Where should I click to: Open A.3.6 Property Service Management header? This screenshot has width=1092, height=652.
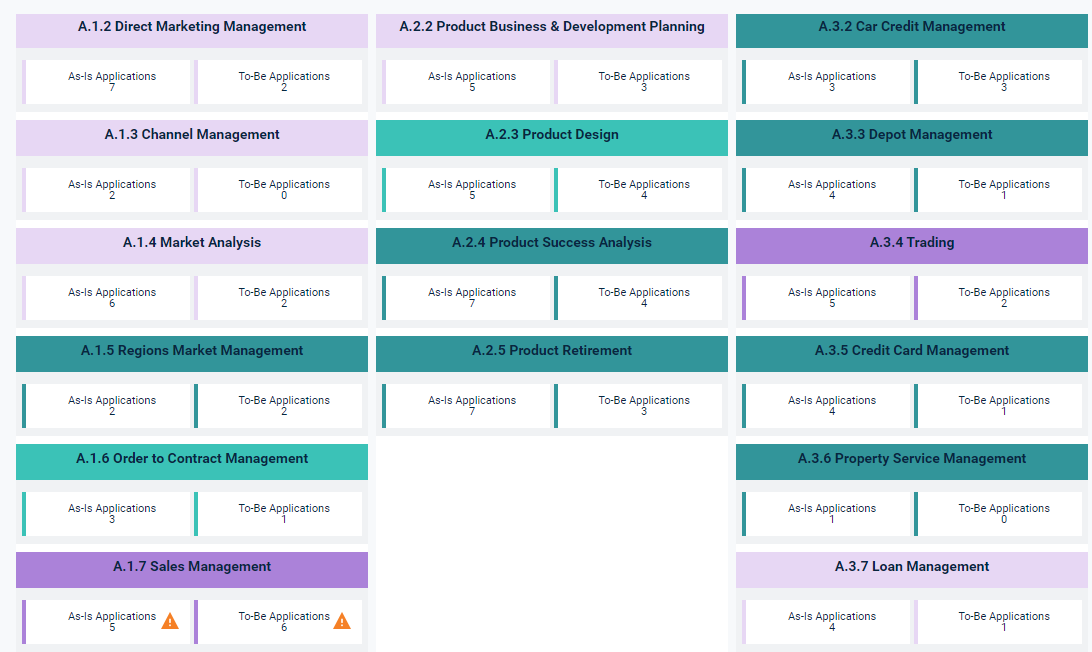[912, 459]
